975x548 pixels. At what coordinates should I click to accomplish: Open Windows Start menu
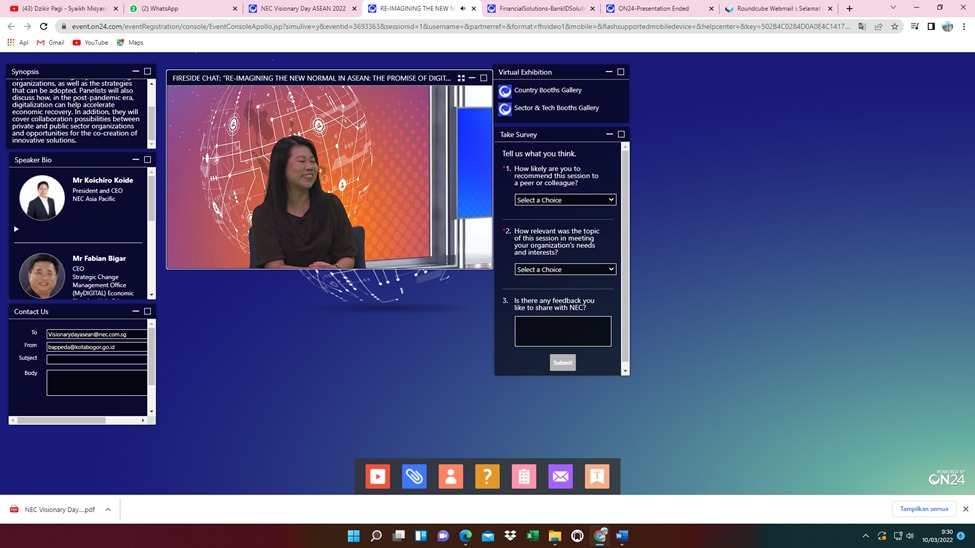(354, 536)
